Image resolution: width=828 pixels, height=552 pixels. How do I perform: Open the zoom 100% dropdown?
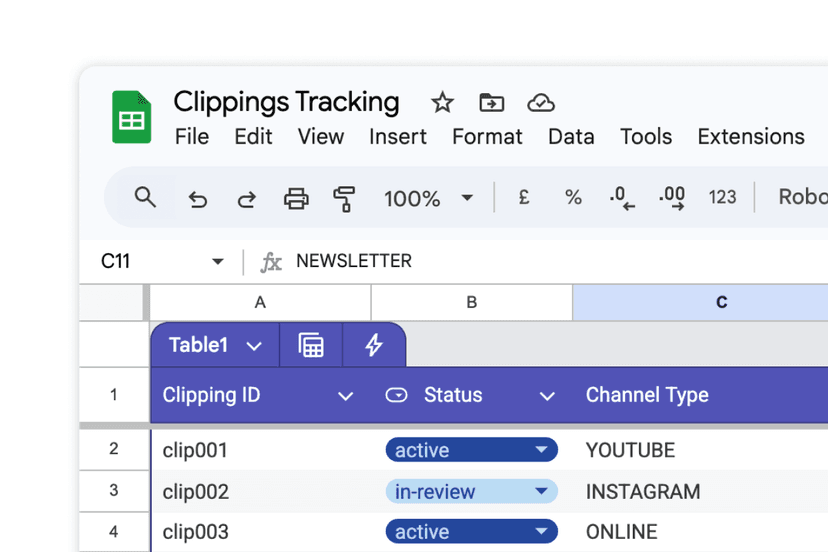(466, 198)
